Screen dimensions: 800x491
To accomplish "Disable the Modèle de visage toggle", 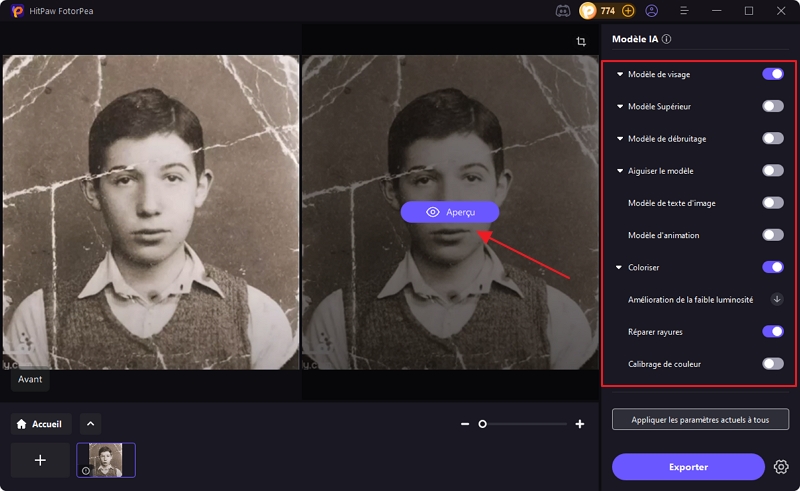I will coord(772,74).
